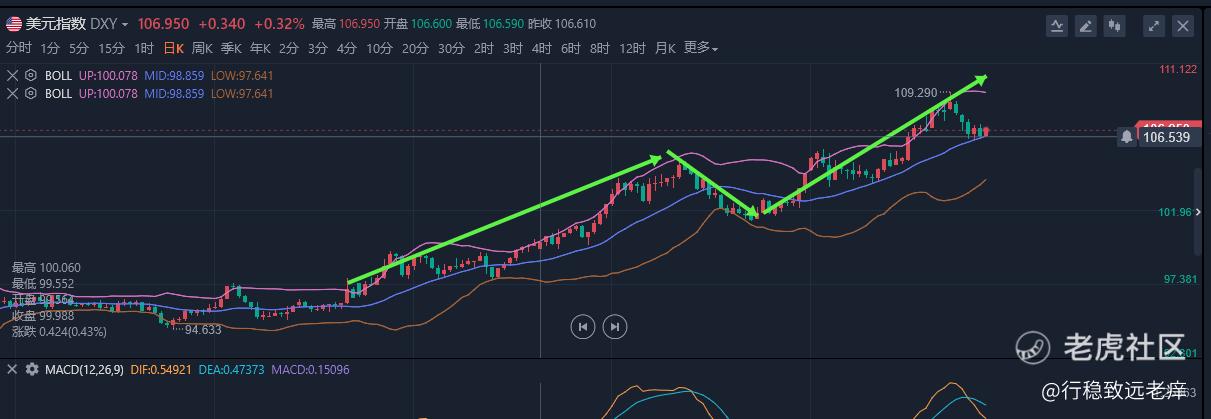Expand chart to fullscreen
The image size is (1211, 419).
tap(1154, 27)
